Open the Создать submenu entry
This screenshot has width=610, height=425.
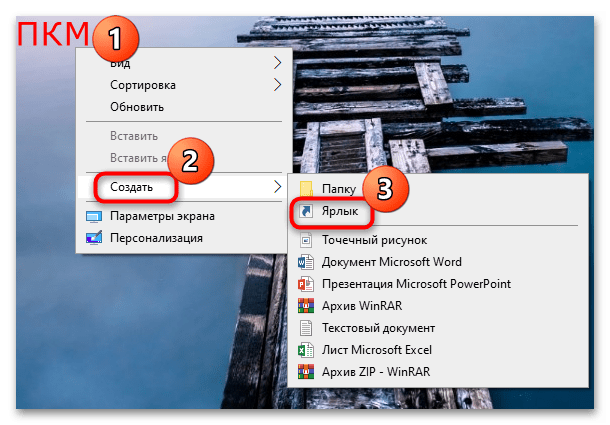coord(182,187)
